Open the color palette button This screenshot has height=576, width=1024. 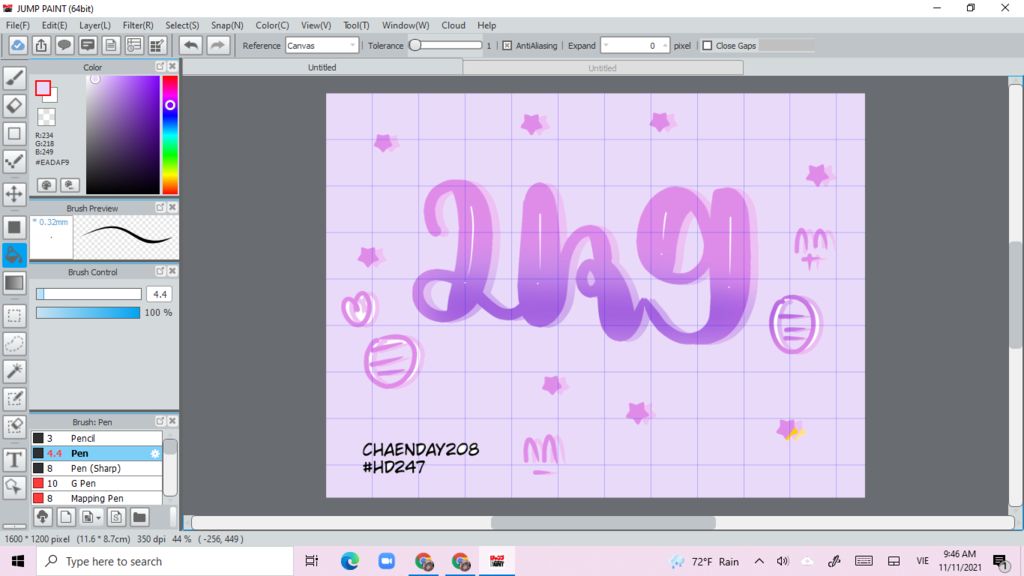pos(46,185)
